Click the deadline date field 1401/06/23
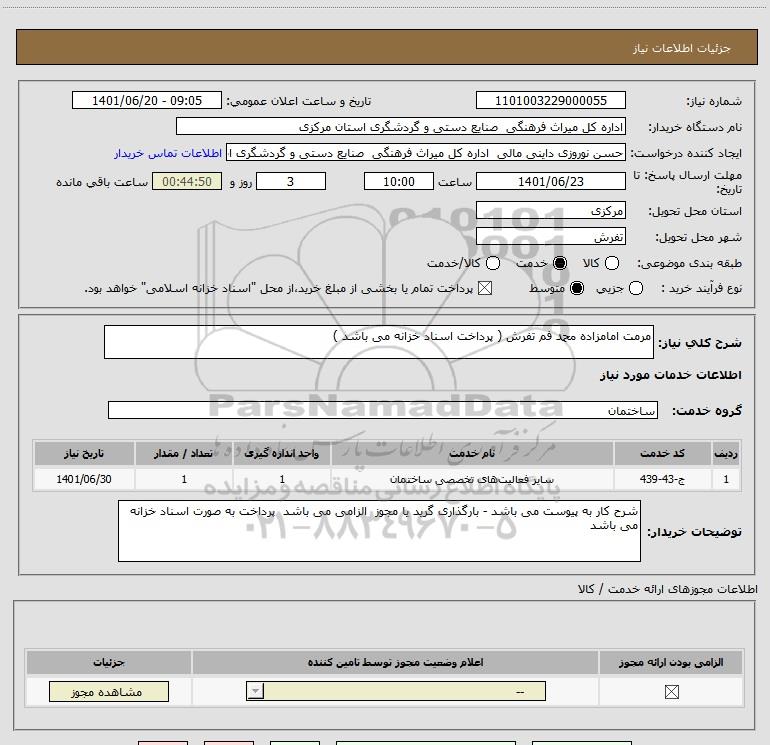The height and width of the screenshot is (745, 770). tap(550, 181)
